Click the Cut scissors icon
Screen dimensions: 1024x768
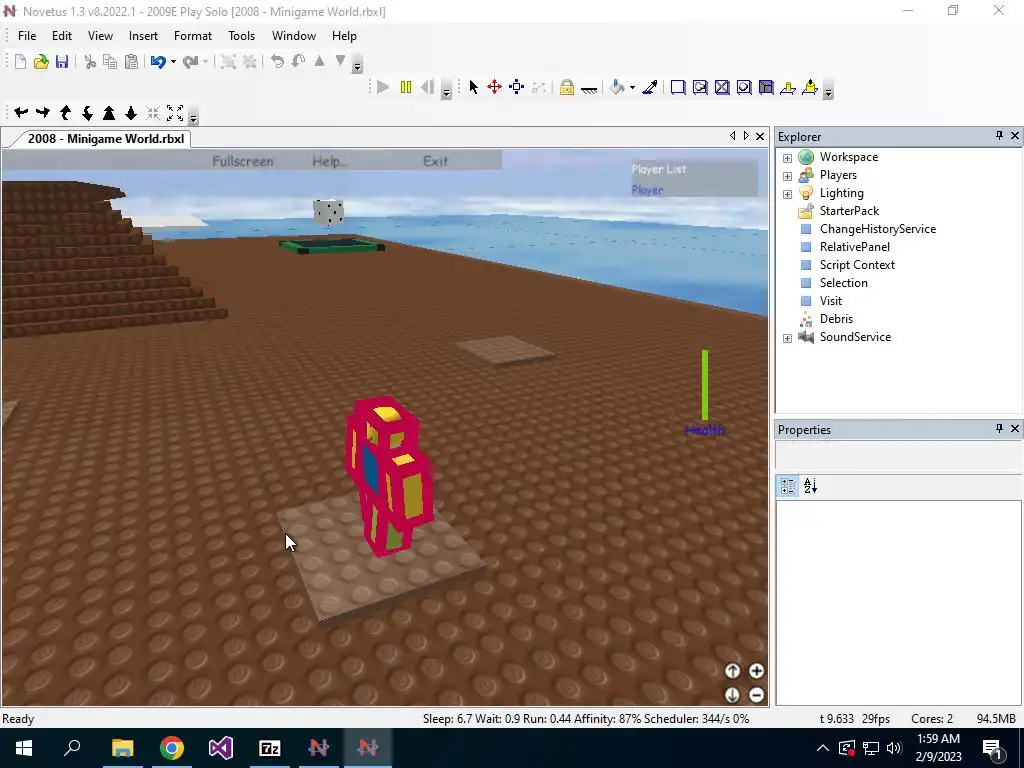coord(90,61)
